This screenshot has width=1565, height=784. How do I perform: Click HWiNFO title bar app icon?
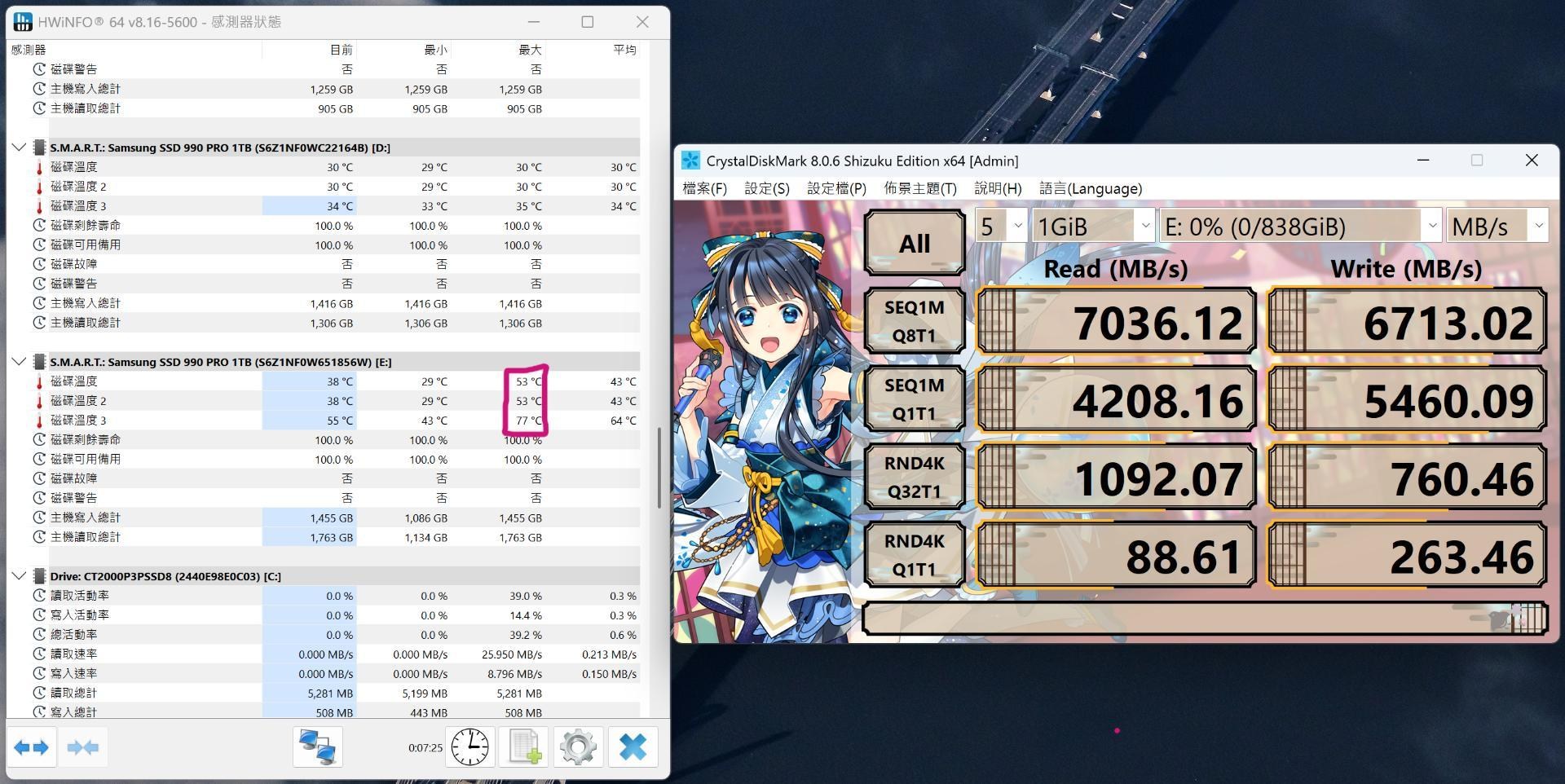23,22
